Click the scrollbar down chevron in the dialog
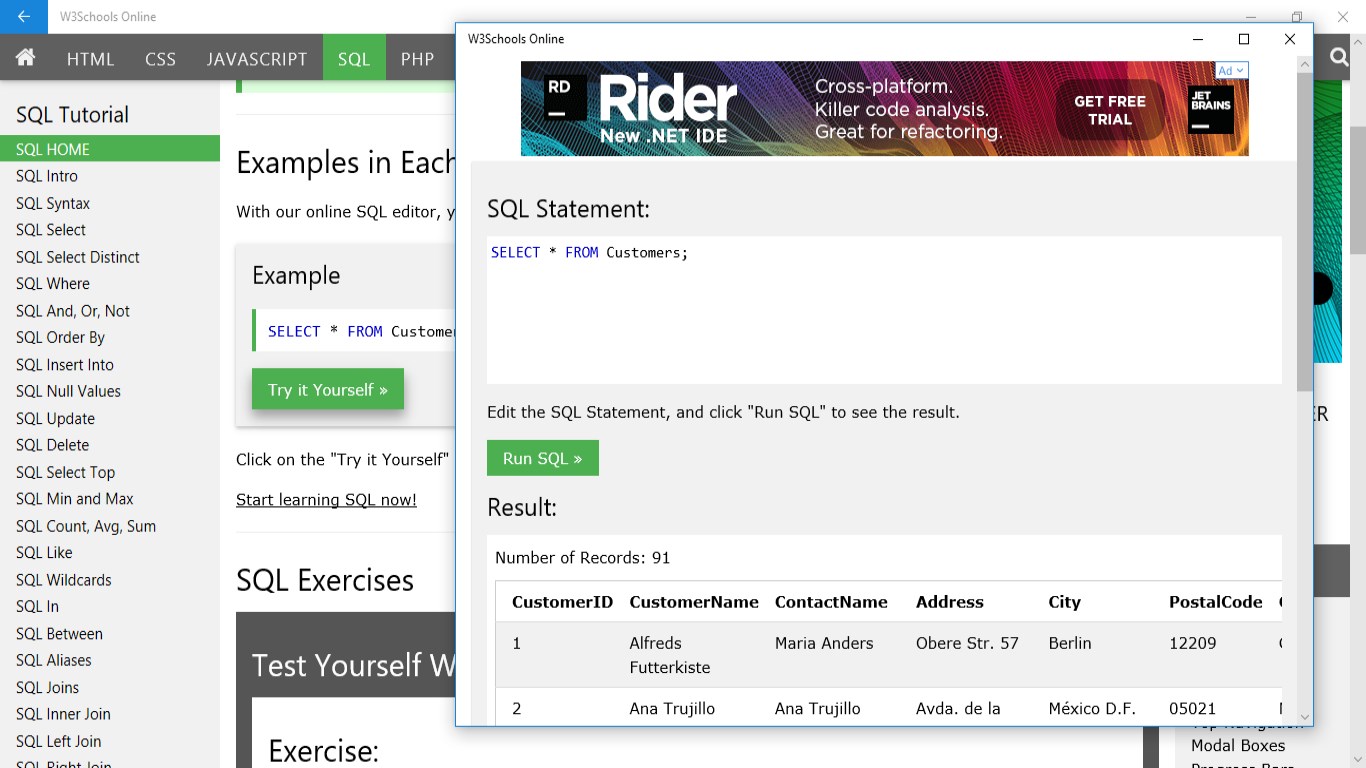1366x768 pixels. pos(1304,717)
